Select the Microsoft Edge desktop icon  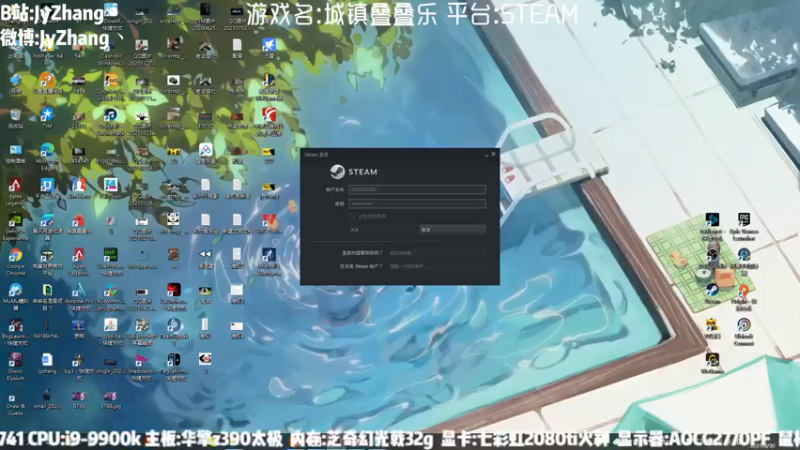47,157
